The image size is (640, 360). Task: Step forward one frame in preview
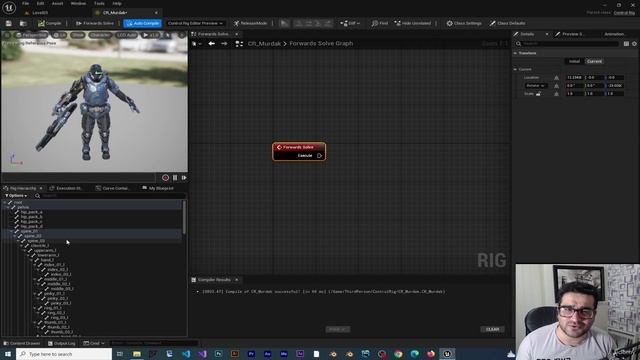pyautogui.click(x=184, y=178)
